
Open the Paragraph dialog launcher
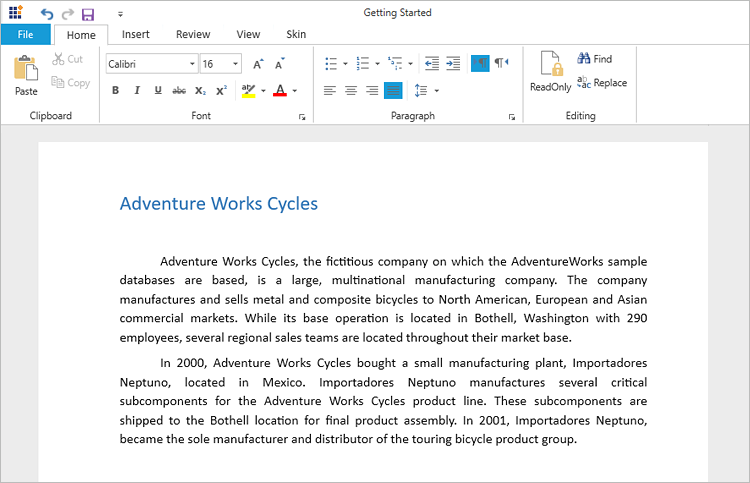tap(512, 117)
